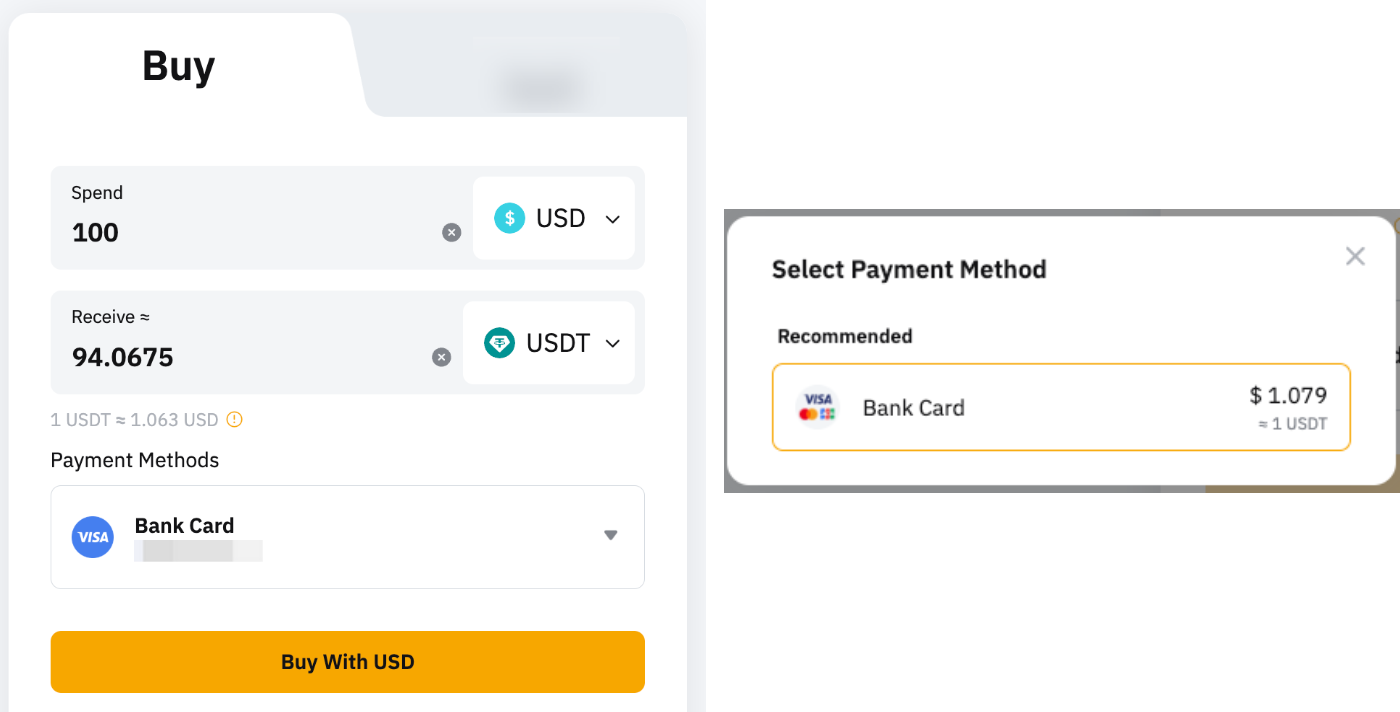Open the USD currency dropdown chevron

coord(613,219)
